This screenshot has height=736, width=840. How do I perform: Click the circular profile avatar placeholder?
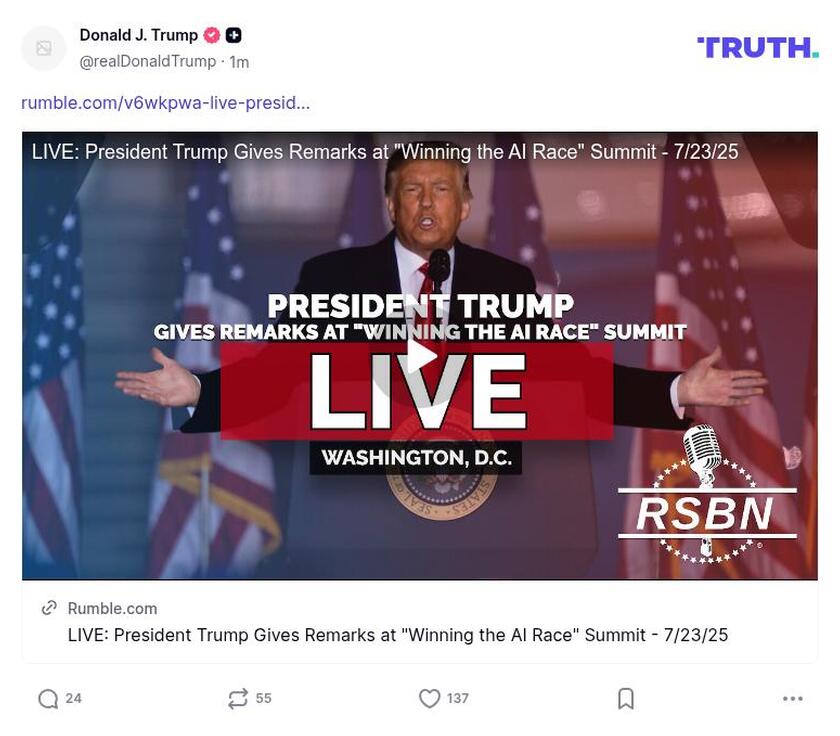click(x=41, y=48)
